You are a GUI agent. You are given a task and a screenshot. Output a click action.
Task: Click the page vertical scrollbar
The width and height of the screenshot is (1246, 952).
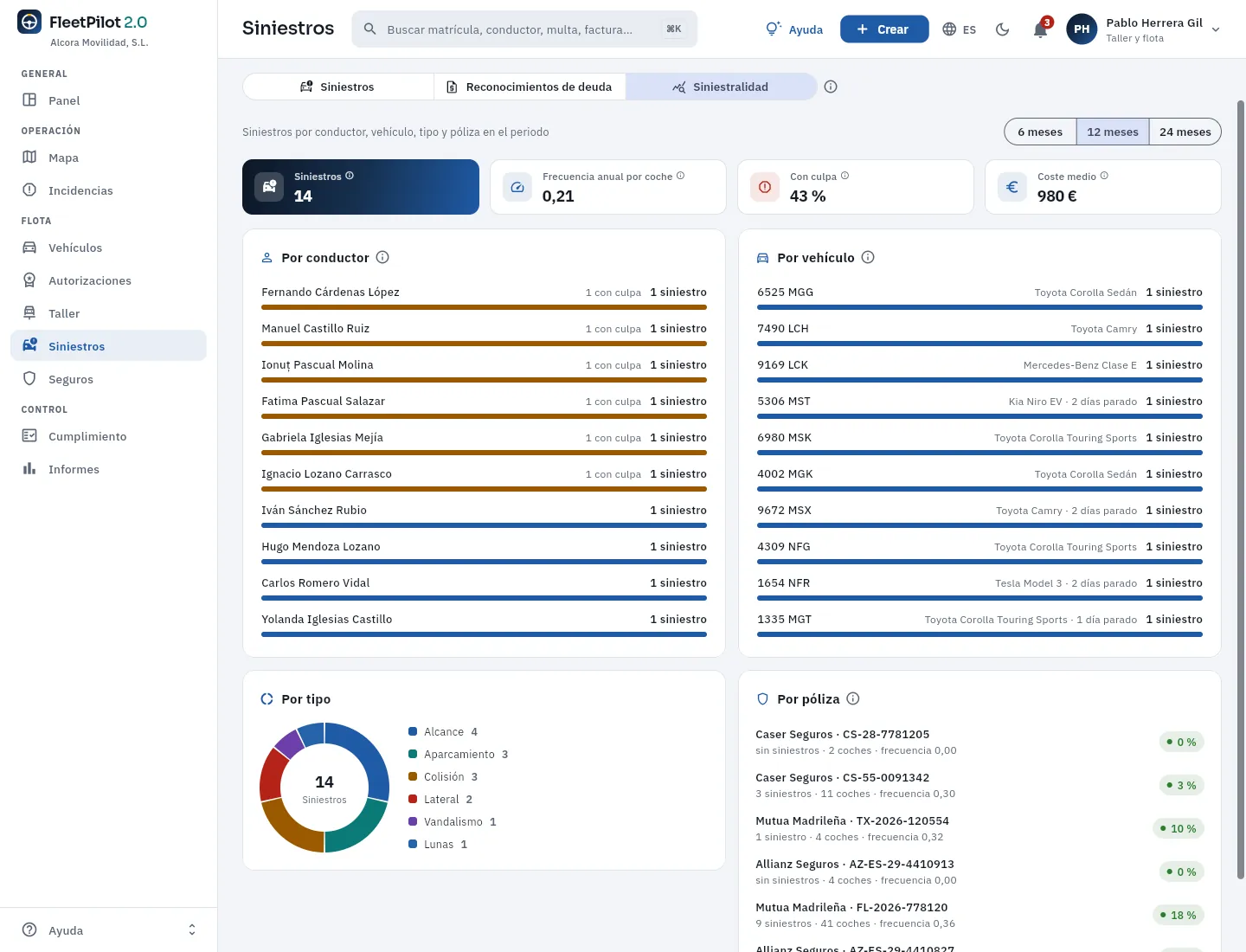point(1241,489)
